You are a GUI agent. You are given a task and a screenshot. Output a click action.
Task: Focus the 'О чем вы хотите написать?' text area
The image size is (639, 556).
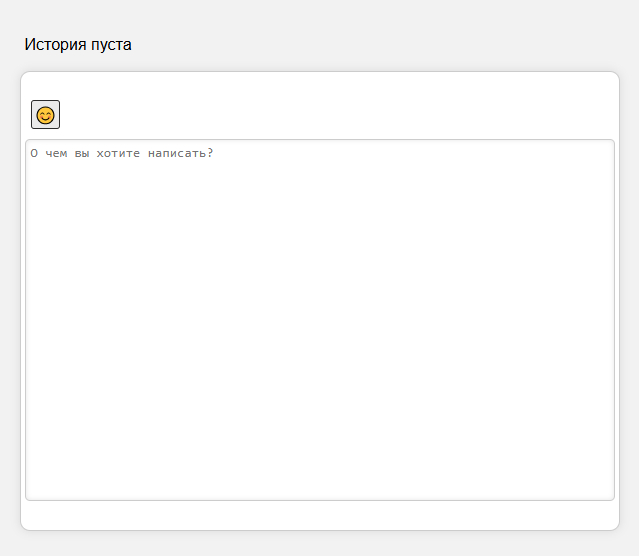pos(320,320)
